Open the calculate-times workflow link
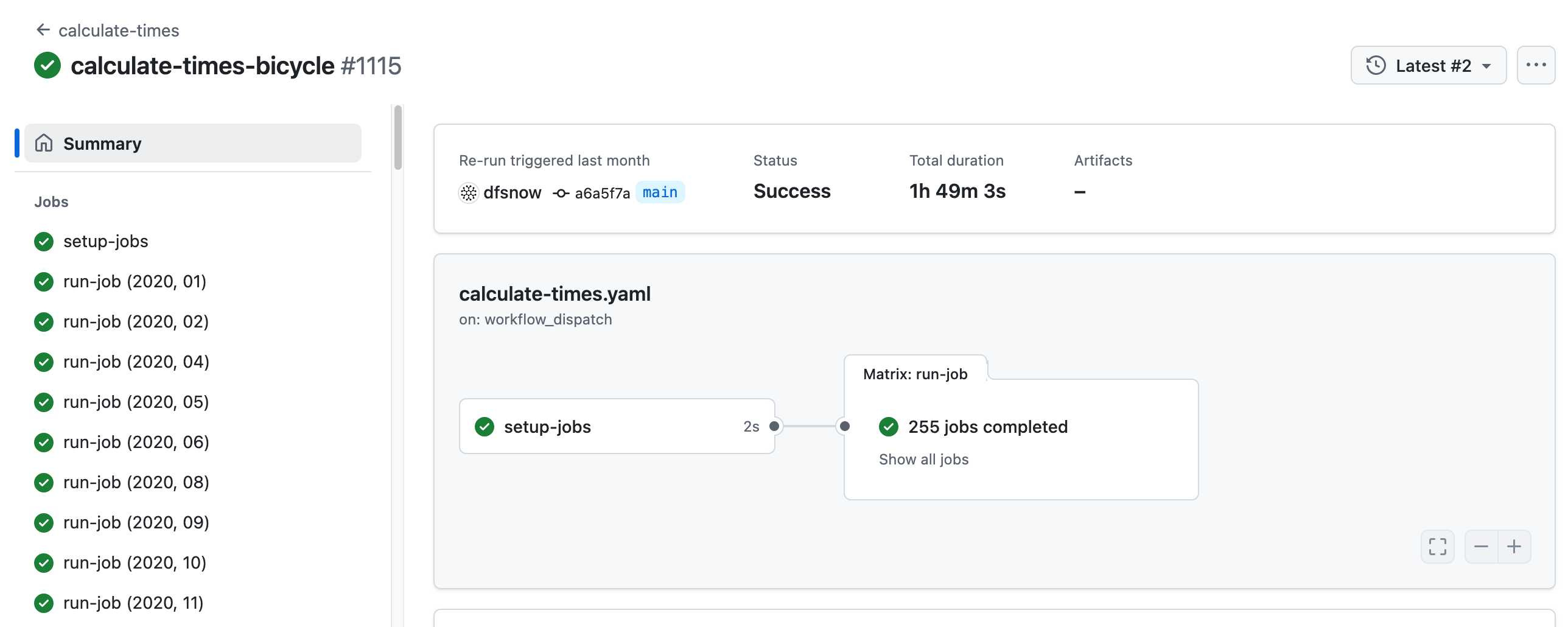This screenshot has width=1568, height=627. (x=119, y=30)
